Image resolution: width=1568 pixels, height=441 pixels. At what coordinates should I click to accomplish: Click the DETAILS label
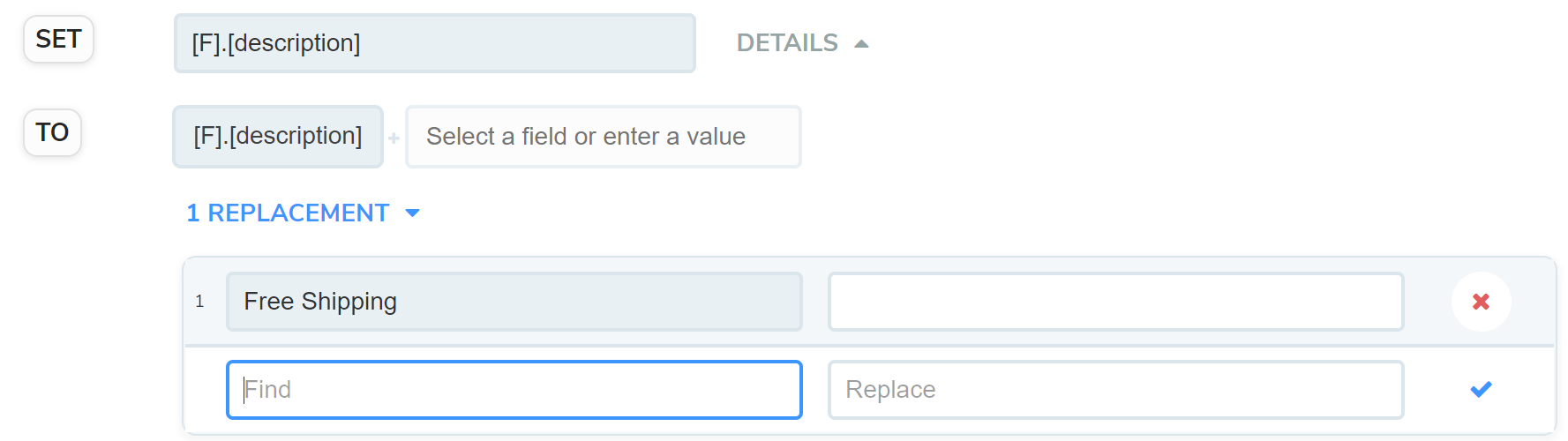tap(787, 42)
